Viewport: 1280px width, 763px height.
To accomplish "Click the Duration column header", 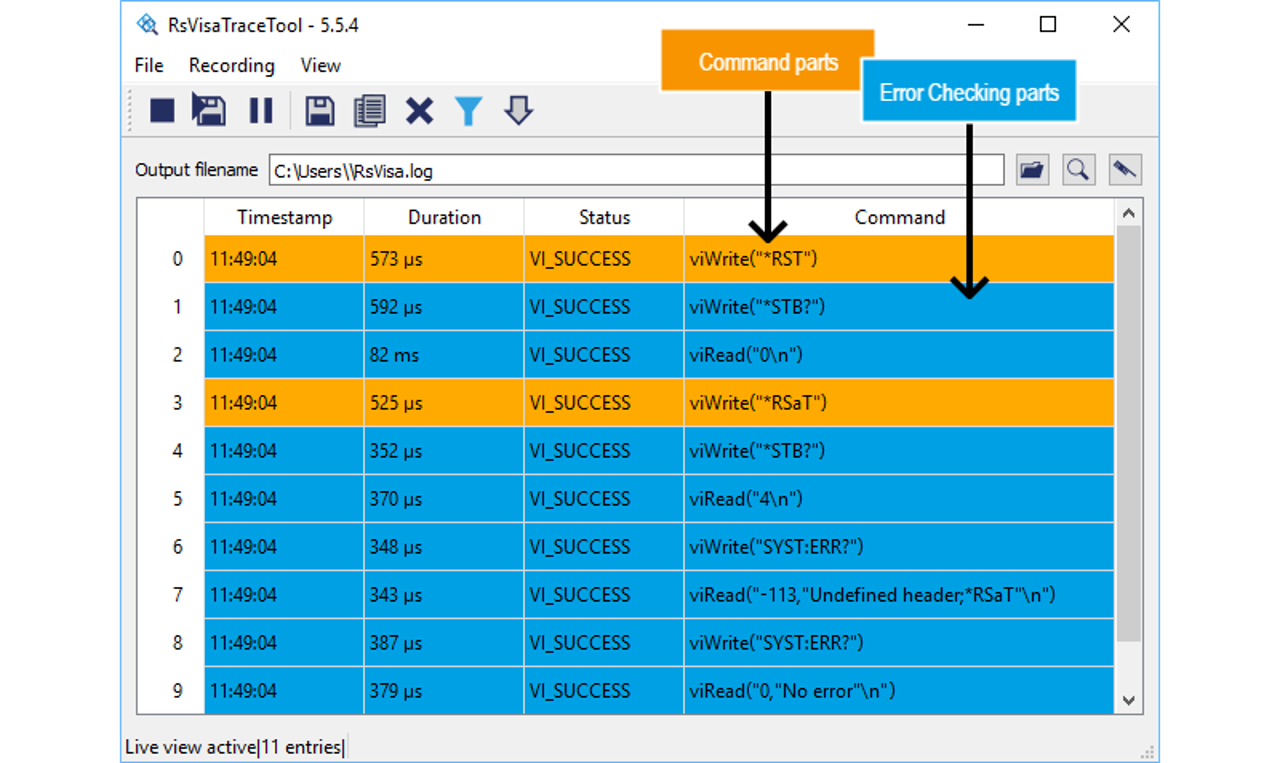I will tap(444, 217).
